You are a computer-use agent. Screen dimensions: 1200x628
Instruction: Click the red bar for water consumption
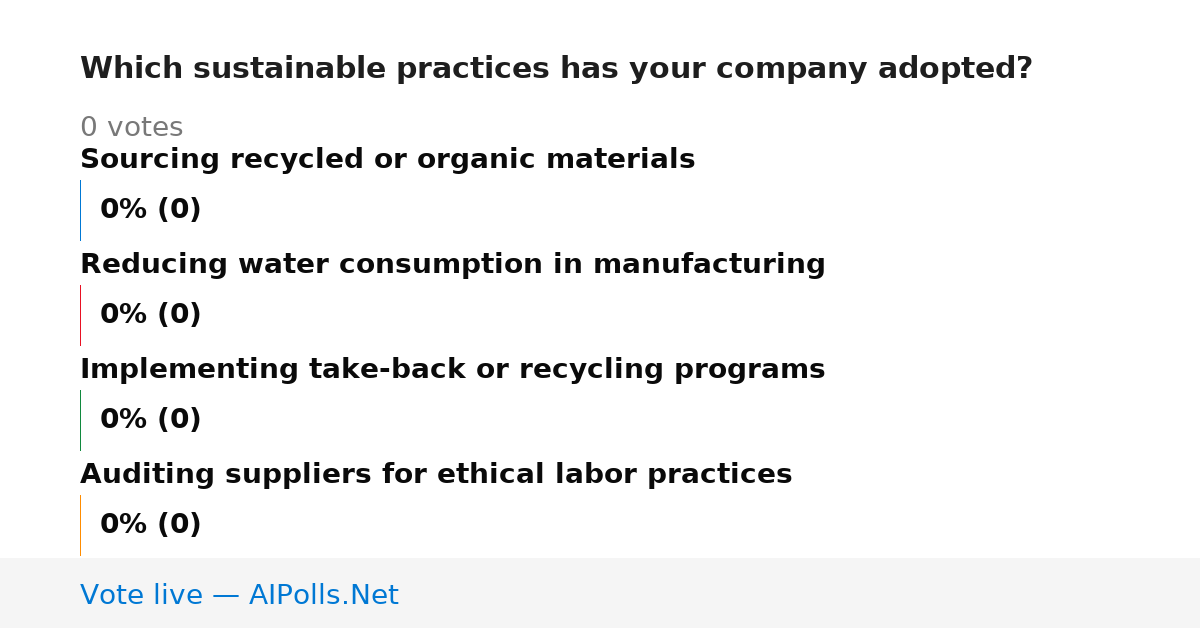click(x=80, y=315)
